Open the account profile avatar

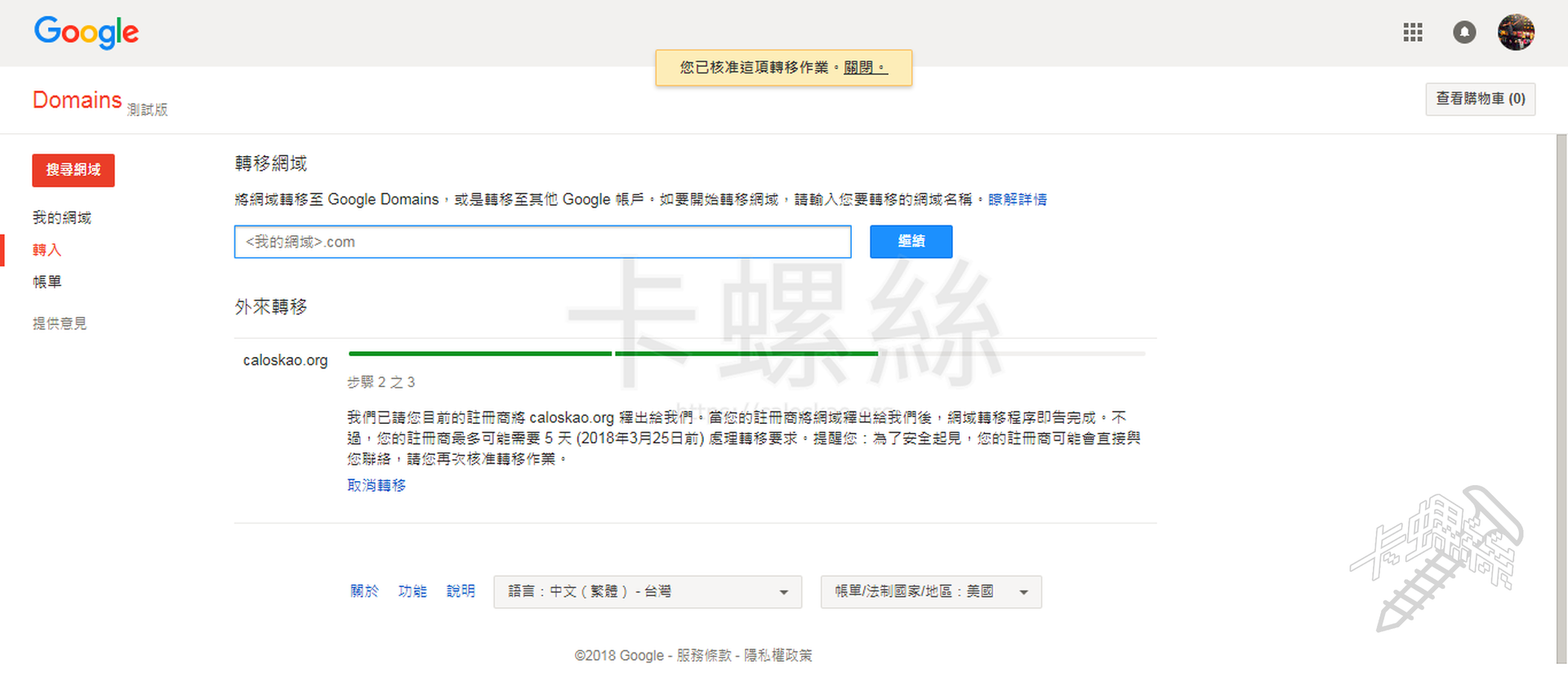tap(1516, 33)
